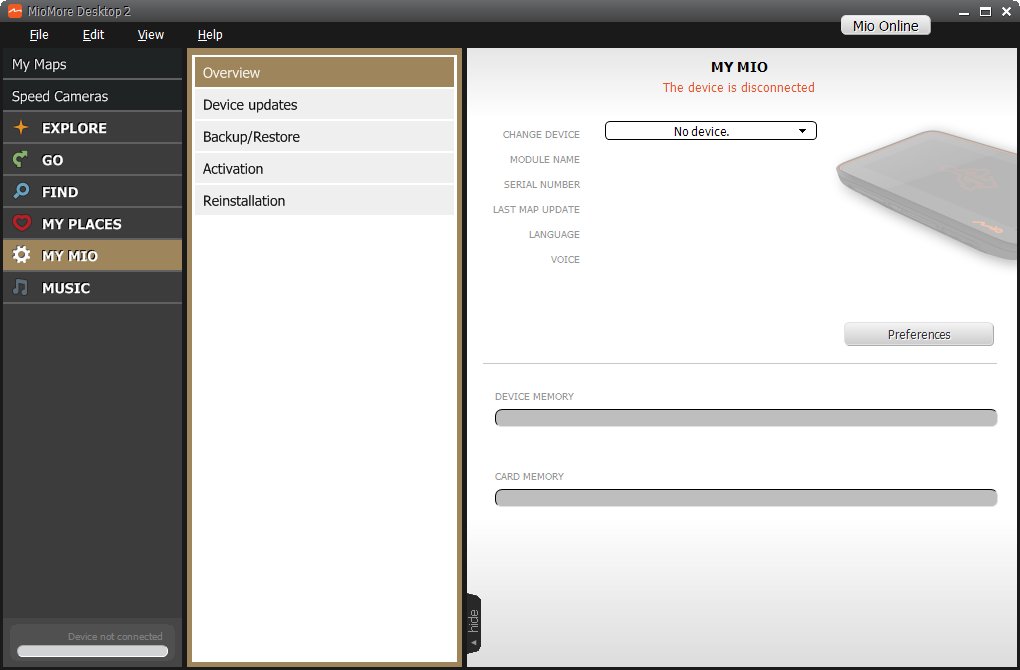The height and width of the screenshot is (670, 1020).
Task: Open the Backup/Restore page
Action: tap(324, 136)
